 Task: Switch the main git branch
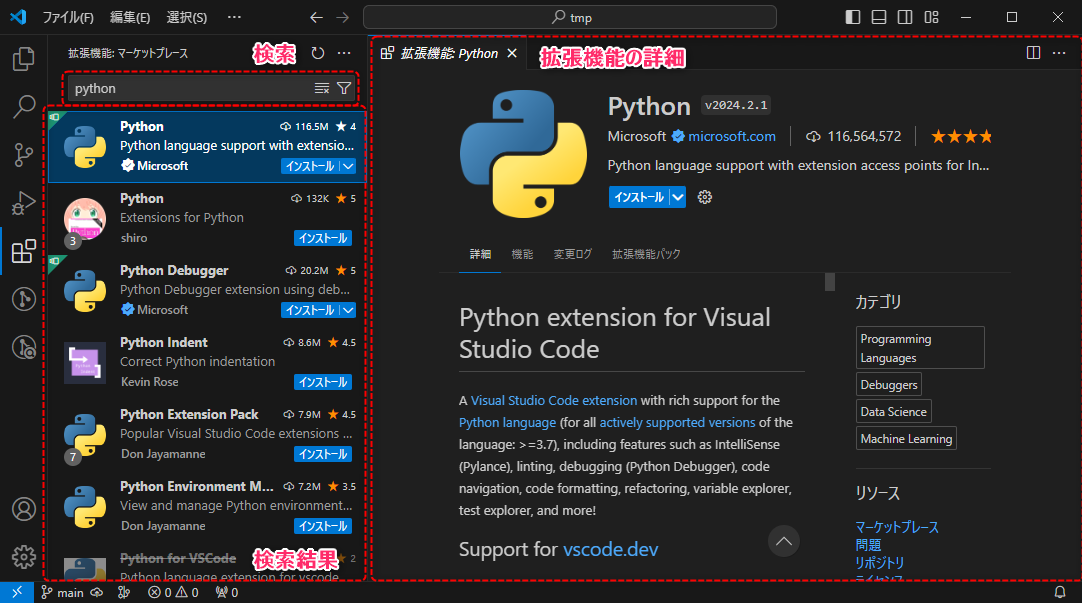tap(62, 593)
